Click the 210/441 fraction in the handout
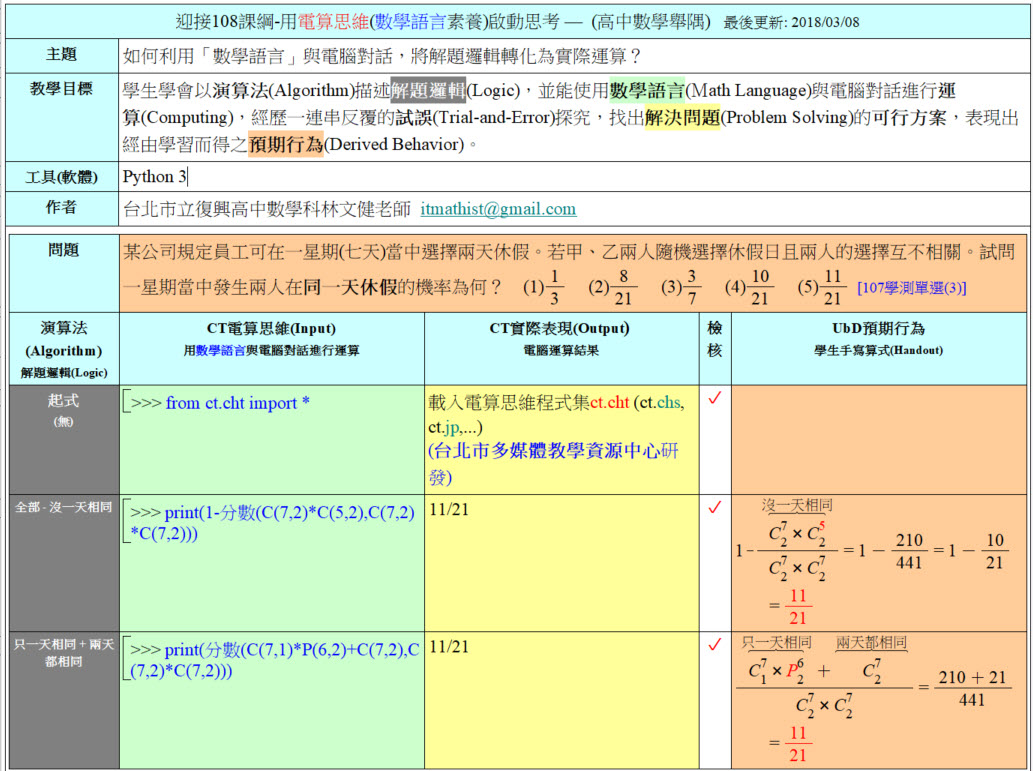Viewport: 1033px width, 771px height. click(x=909, y=552)
